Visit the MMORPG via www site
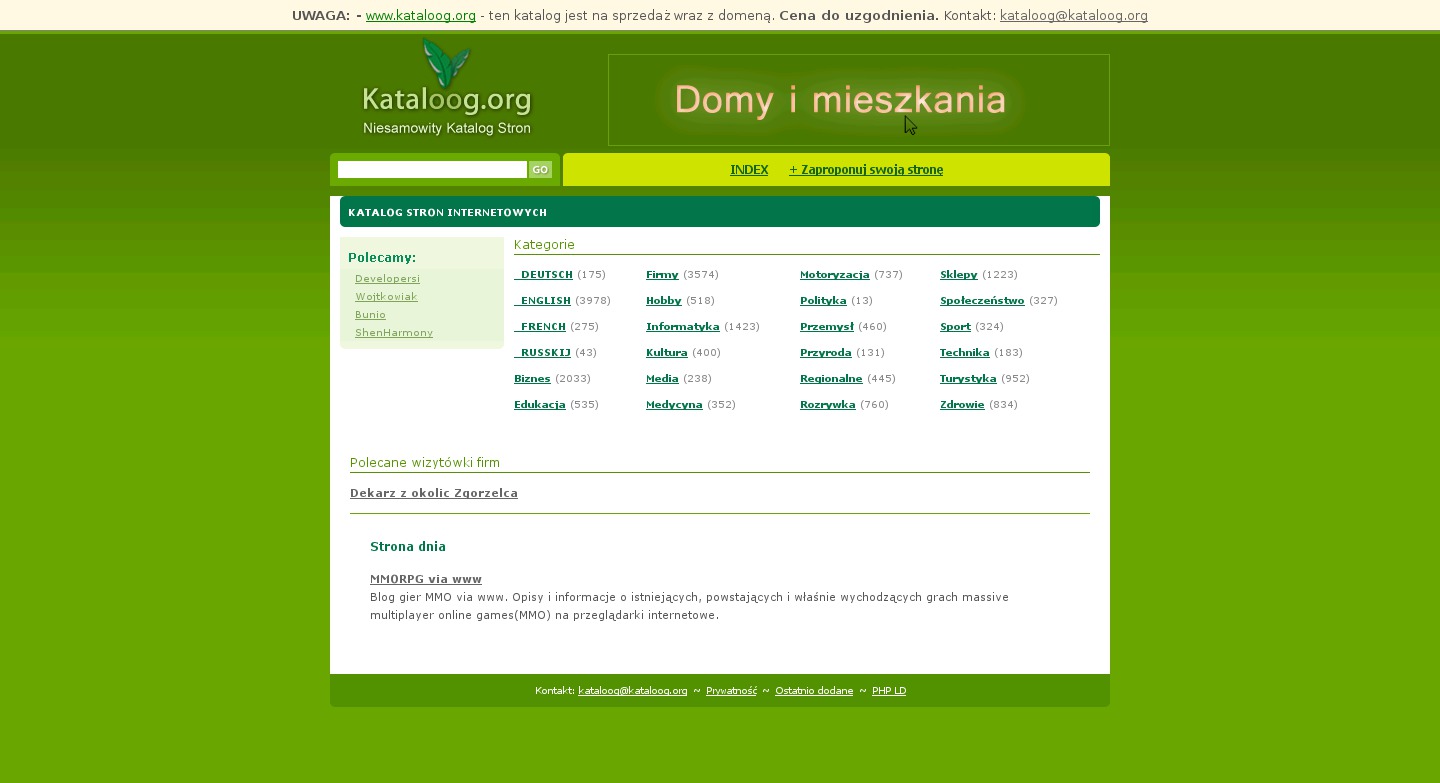This screenshot has height=783, width=1440. point(426,579)
